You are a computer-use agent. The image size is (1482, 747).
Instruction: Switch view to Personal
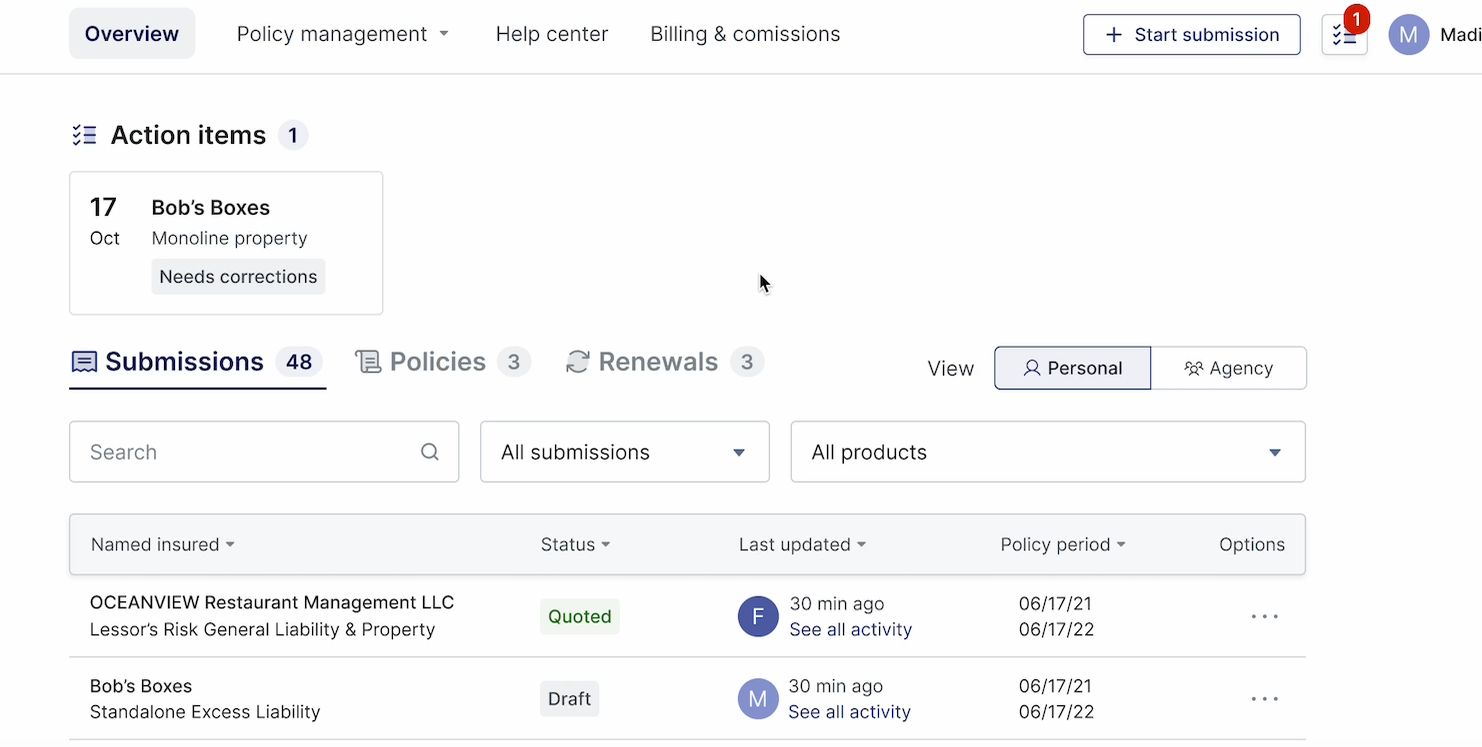point(1072,368)
